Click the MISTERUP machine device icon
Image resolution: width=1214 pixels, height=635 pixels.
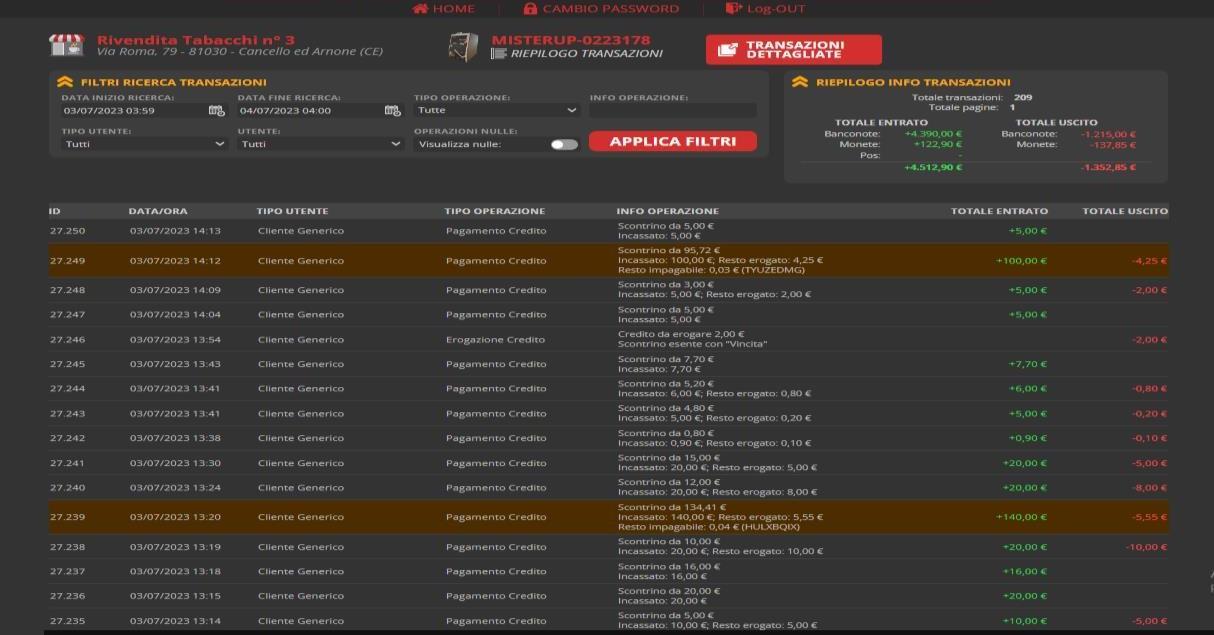click(463, 46)
